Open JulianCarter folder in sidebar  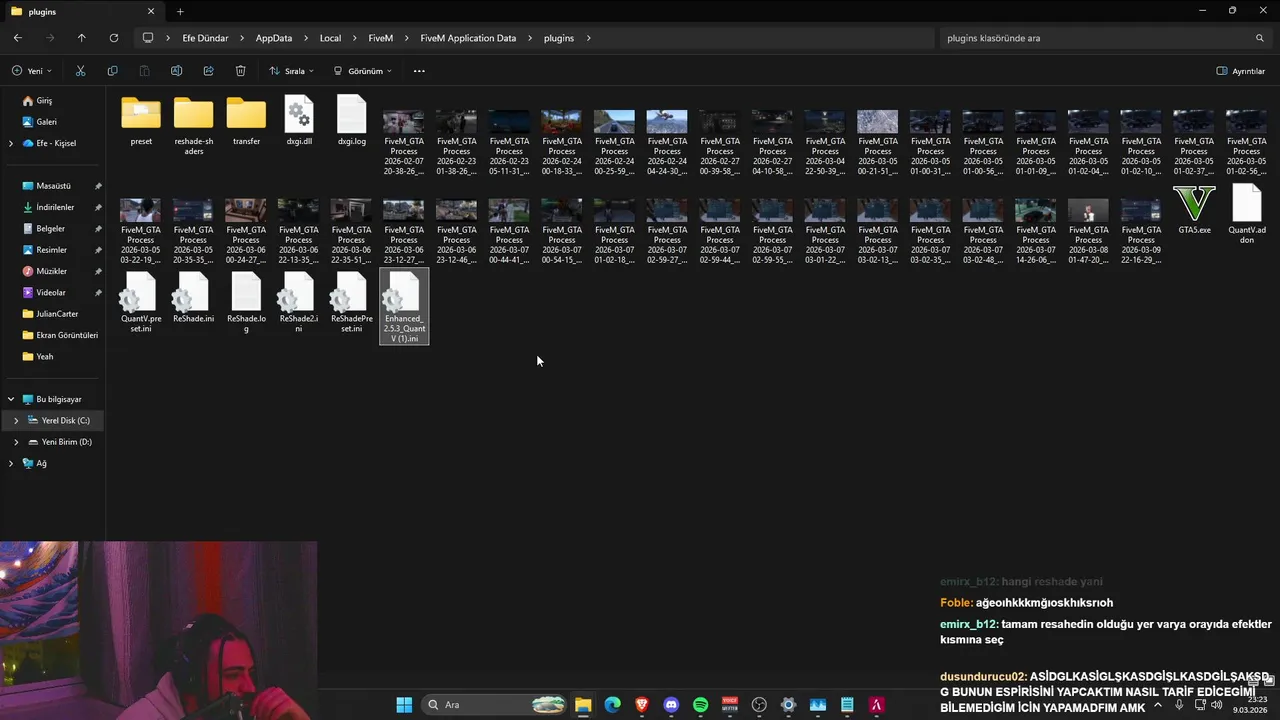click(57, 314)
